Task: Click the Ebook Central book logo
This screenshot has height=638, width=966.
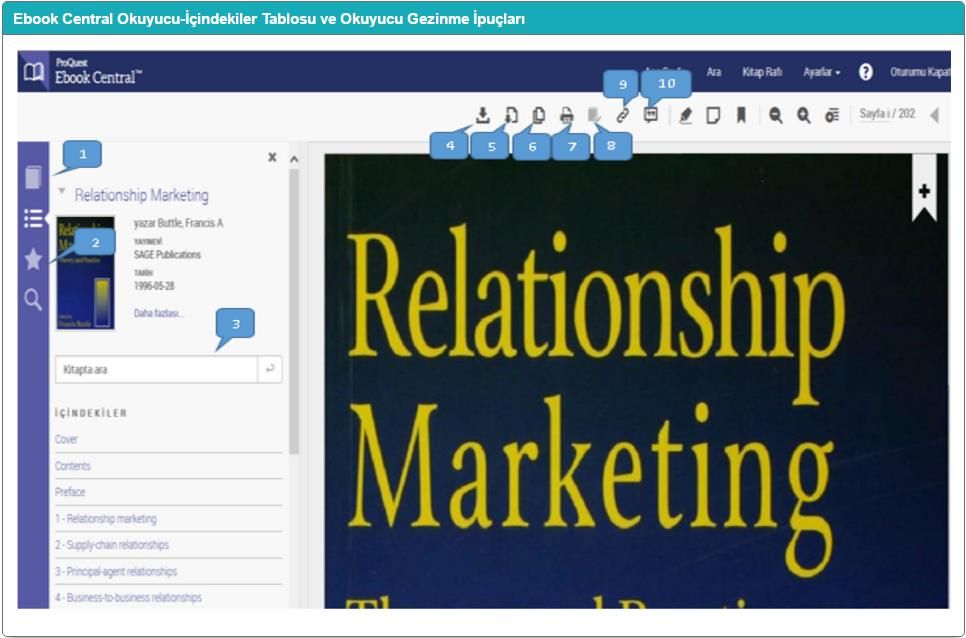Action: click(33, 71)
